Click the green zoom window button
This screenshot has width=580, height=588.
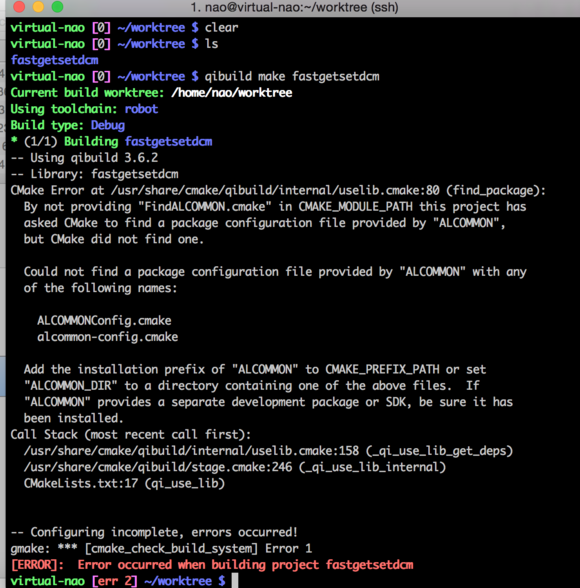click(x=57, y=7)
